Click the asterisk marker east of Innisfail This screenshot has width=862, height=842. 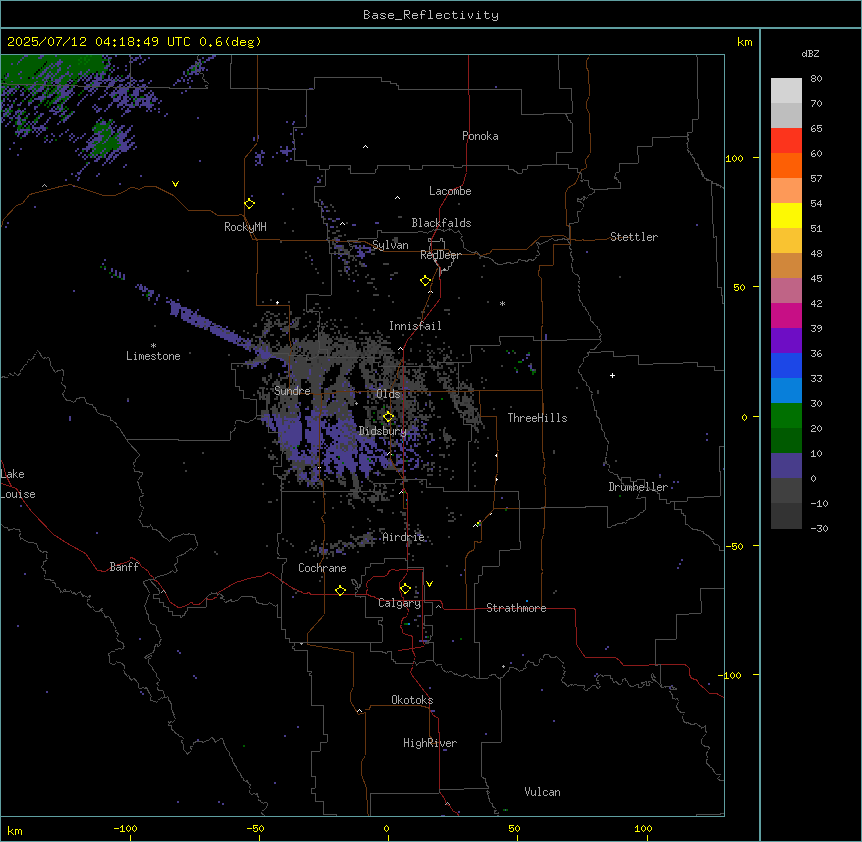pos(502,303)
